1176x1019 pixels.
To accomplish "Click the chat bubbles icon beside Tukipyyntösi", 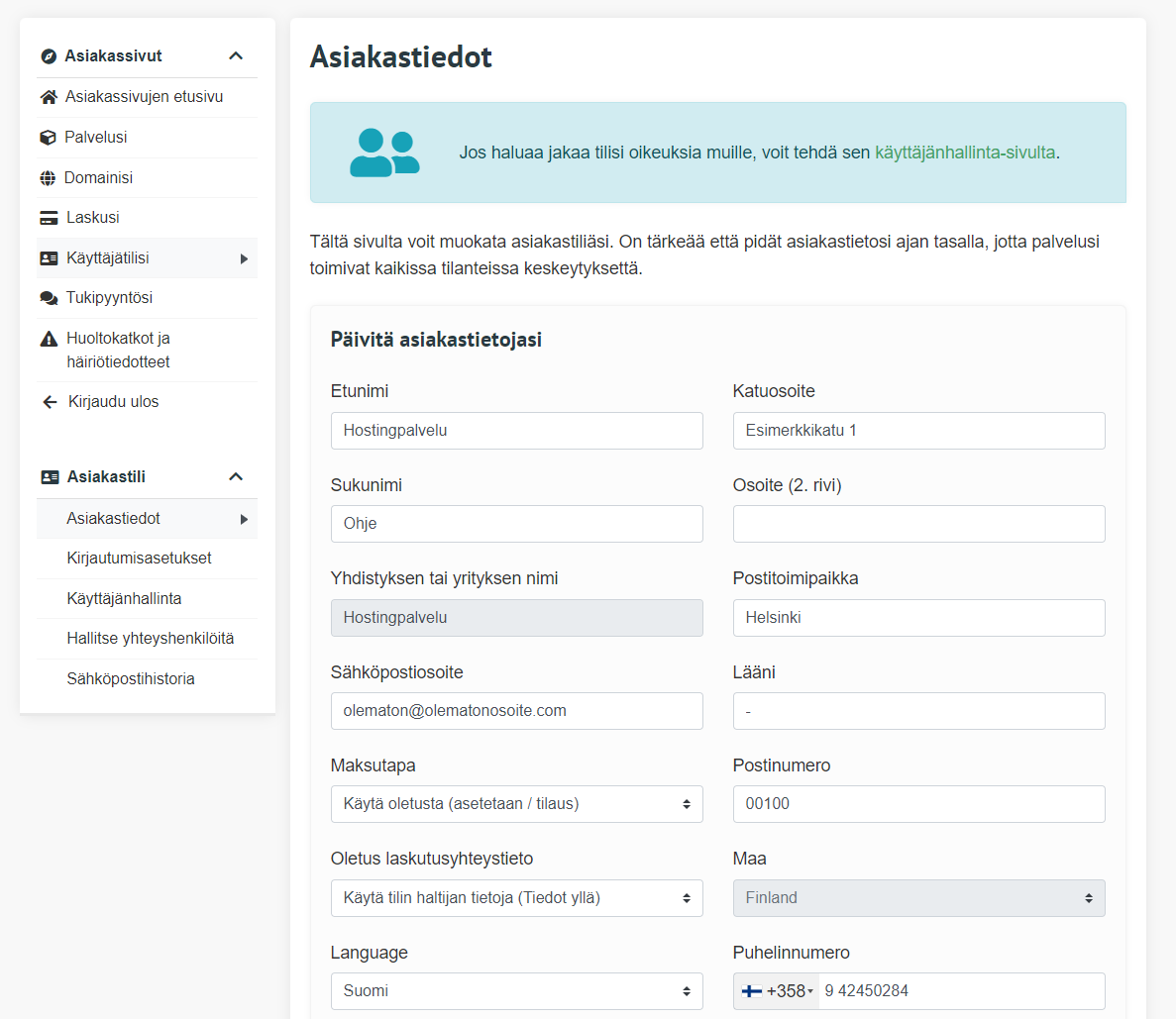I will [49, 298].
